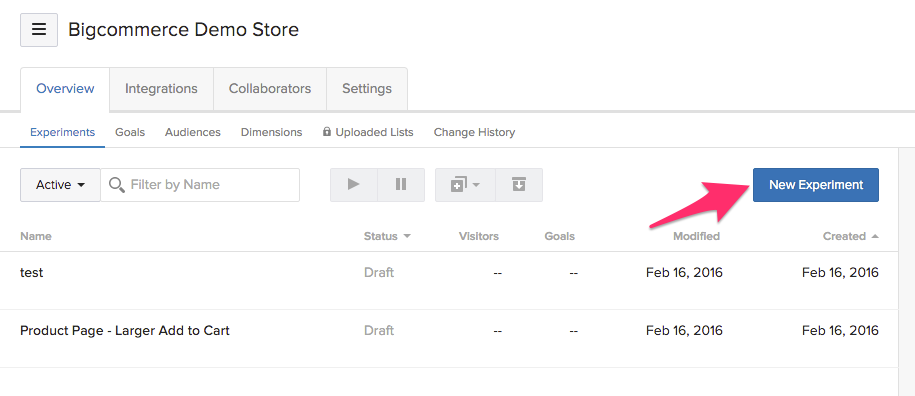915x396 pixels.
Task: Click the New Experiment button
Action: [x=816, y=185]
